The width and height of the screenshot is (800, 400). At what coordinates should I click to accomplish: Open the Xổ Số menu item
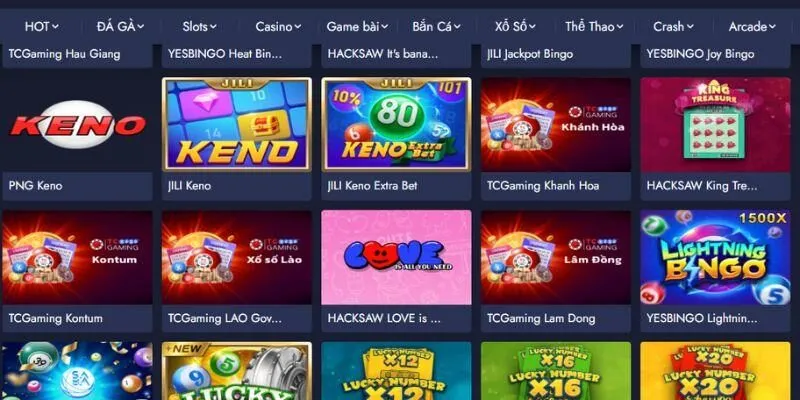click(515, 27)
